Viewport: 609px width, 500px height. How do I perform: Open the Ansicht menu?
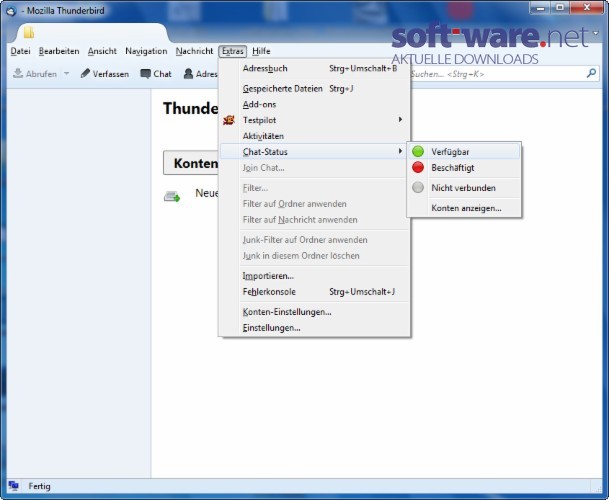pyautogui.click(x=102, y=51)
